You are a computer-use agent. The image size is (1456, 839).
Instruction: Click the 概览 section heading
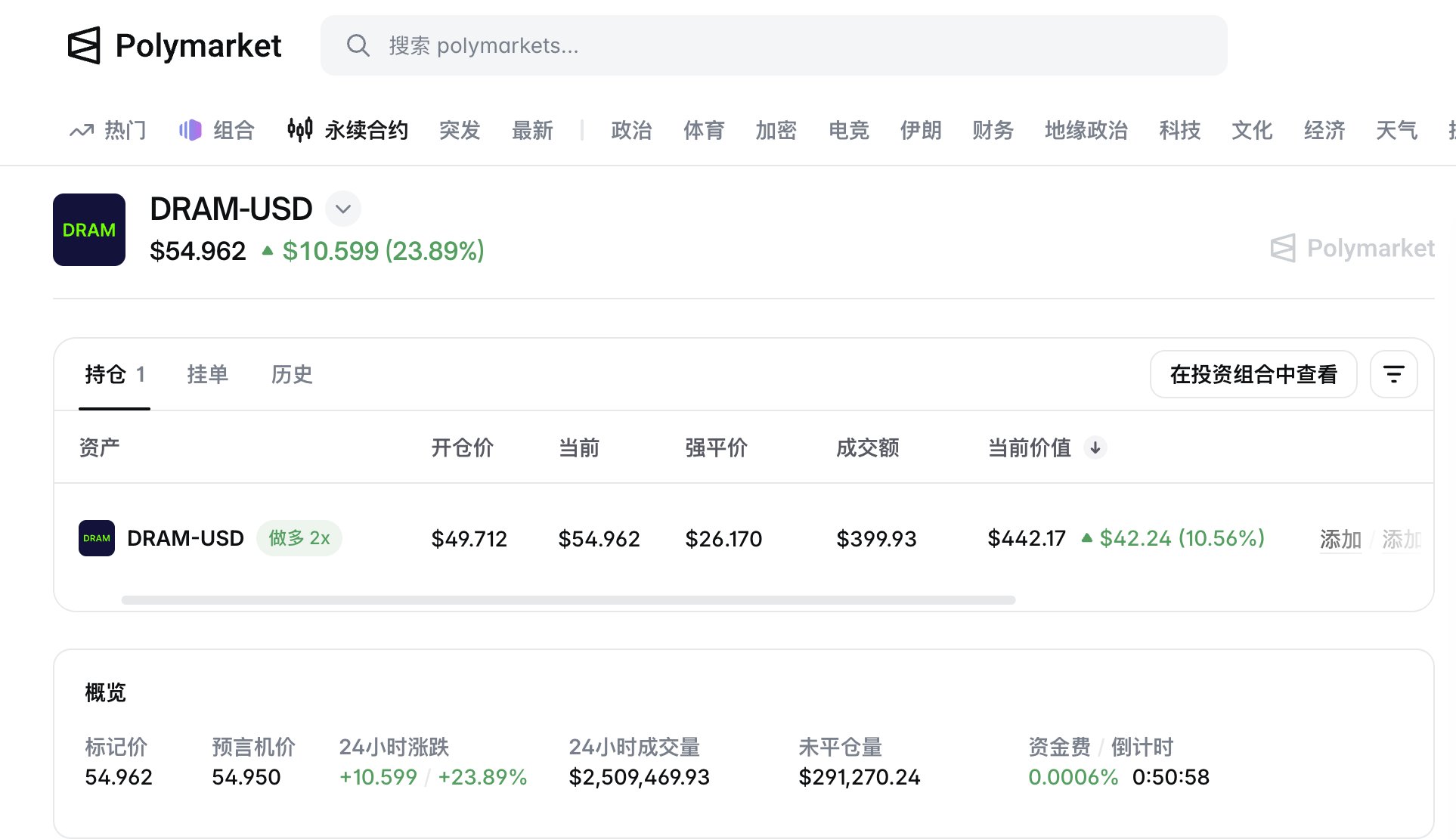tap(105, 692)
